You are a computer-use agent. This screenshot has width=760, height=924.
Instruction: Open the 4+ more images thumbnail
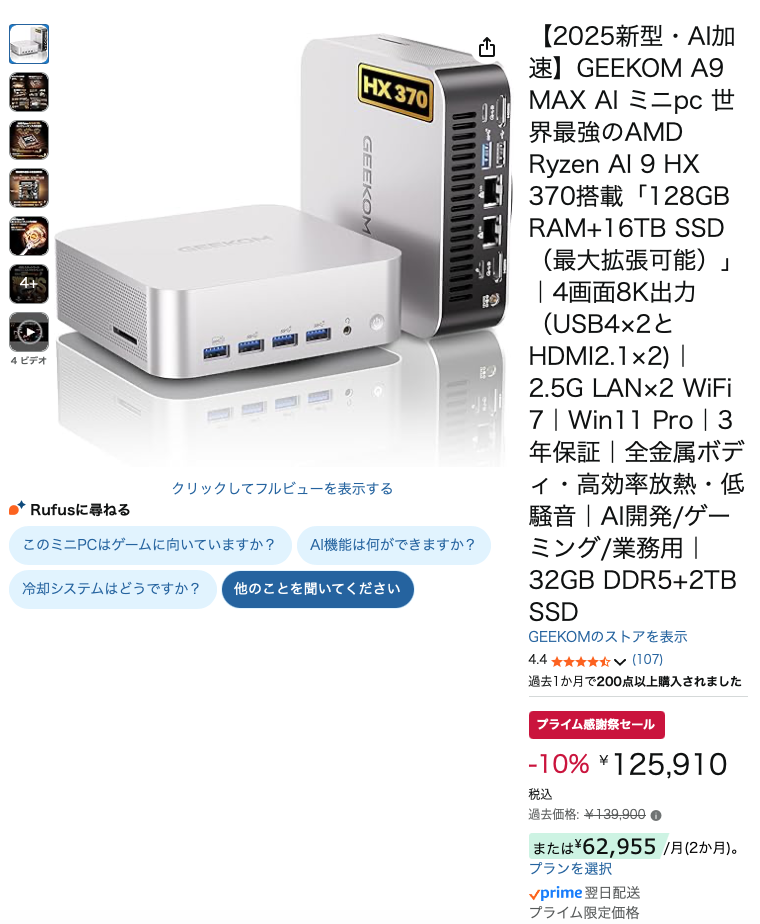(x=29, y=284)
